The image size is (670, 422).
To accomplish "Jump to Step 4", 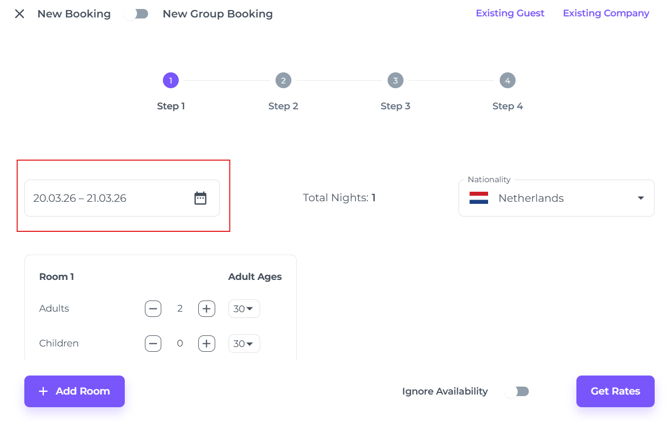I will [x=507, y=80].
